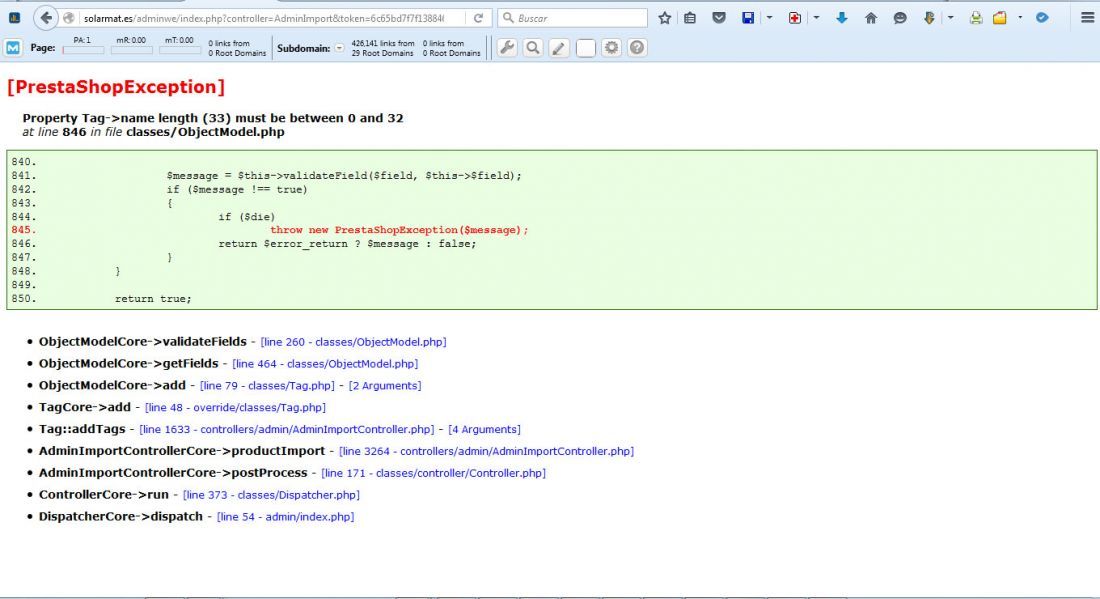Expand the [4 Arguments] link
The height and width of the screenshot is (599, 1100).
485,429
